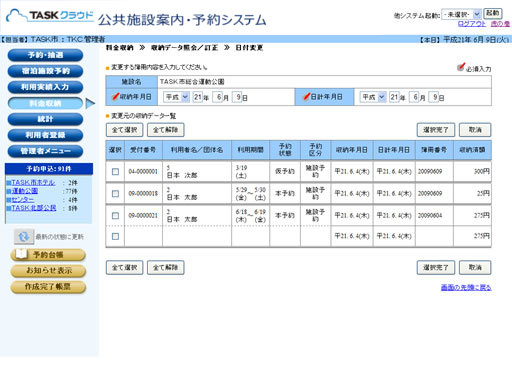
Task: Click the お知らせ表示 button
Action: tap(48, 271)
